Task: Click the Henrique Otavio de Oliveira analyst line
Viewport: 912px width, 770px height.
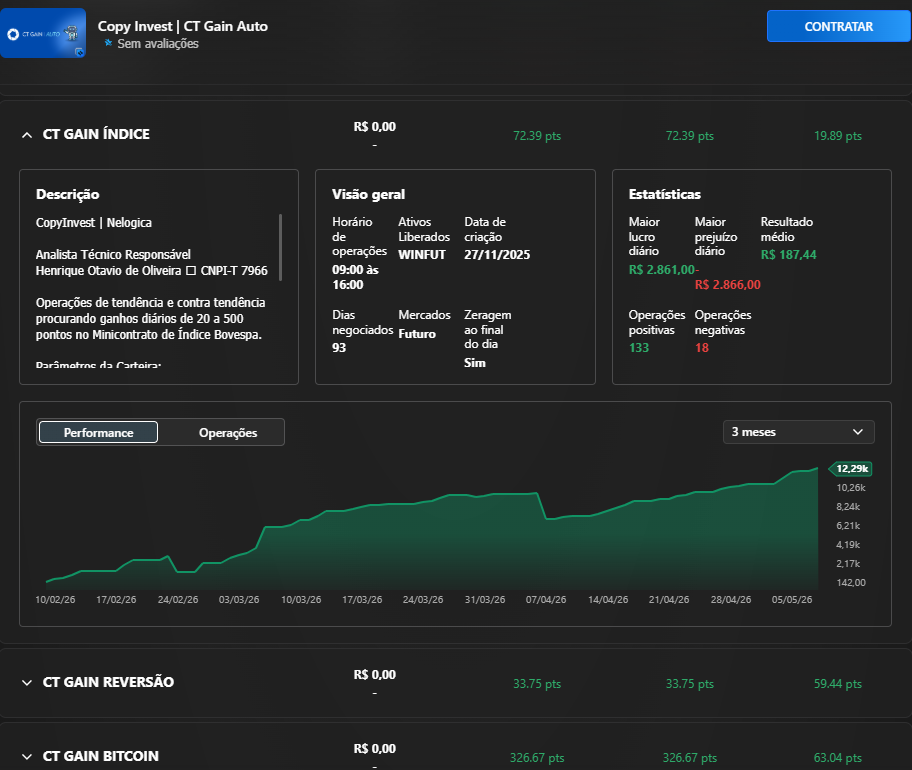Action: point(151,271)
